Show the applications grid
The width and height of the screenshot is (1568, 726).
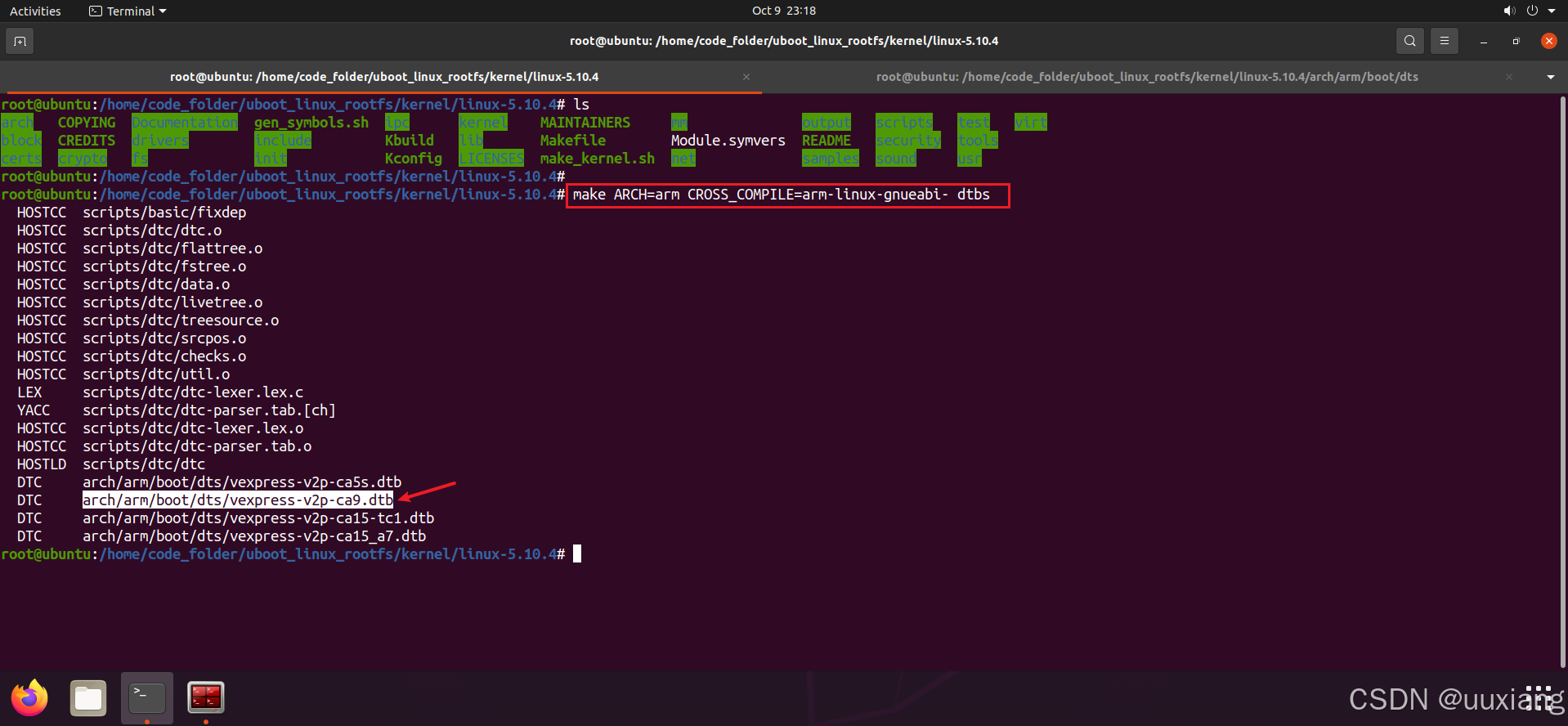click(x=1539, y=698)
